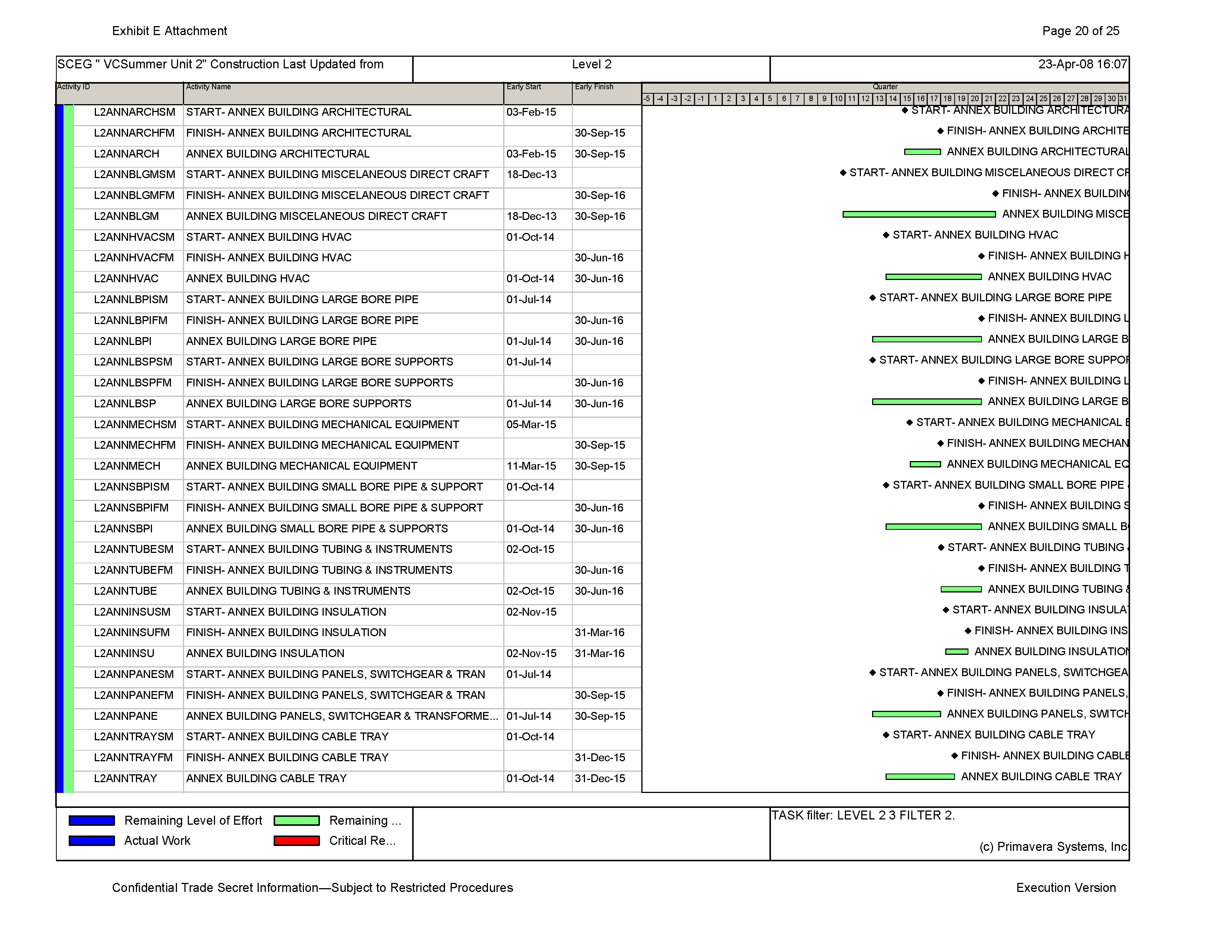This screenshot has width=1232, height=952.
Task: Click the table name START- ANNEX BUILDING LARGE BORE PIPE
Action: [302, 299]
